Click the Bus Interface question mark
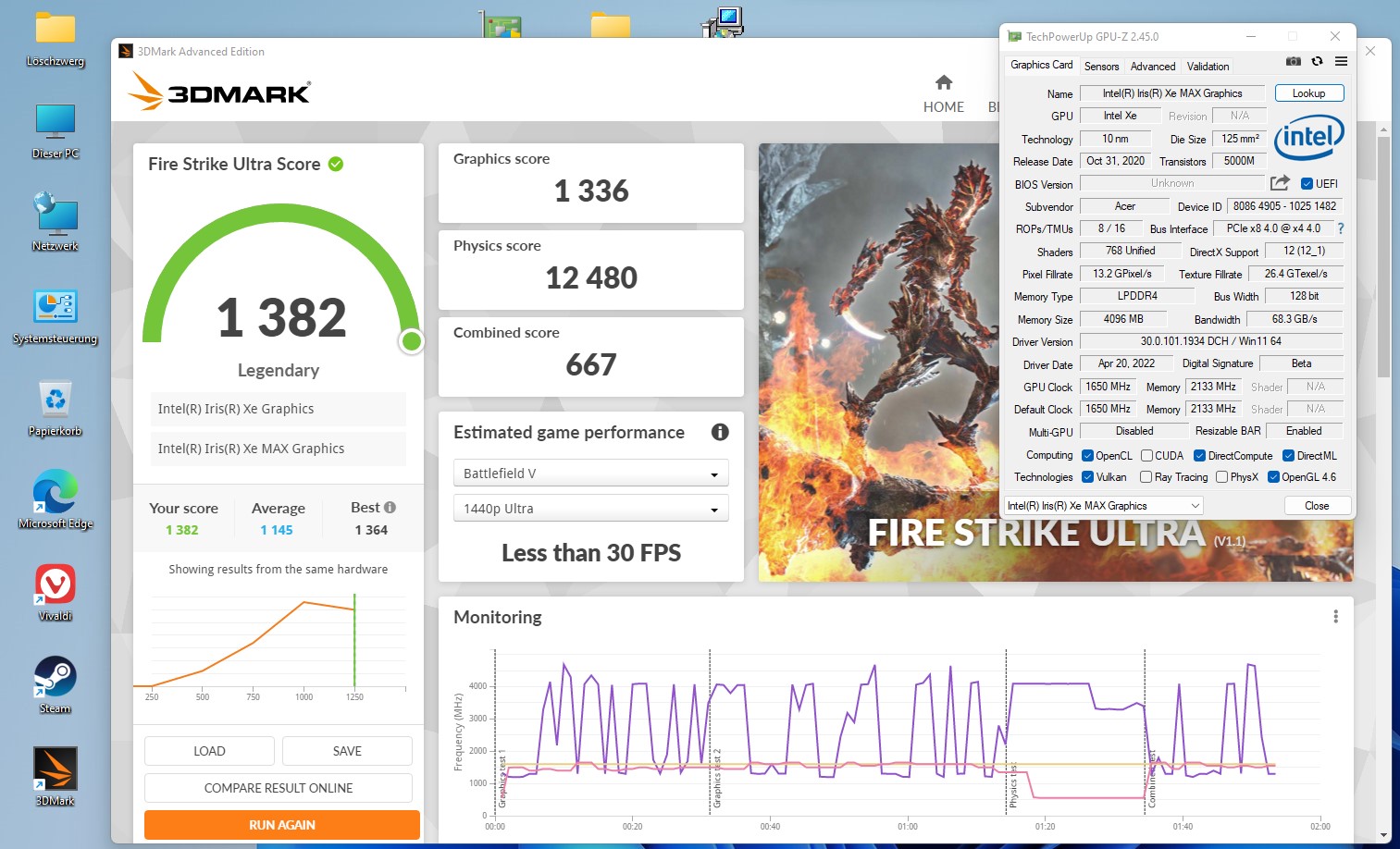Image resolution: width=1400 pixels, height=849 pixels. 1340,228
